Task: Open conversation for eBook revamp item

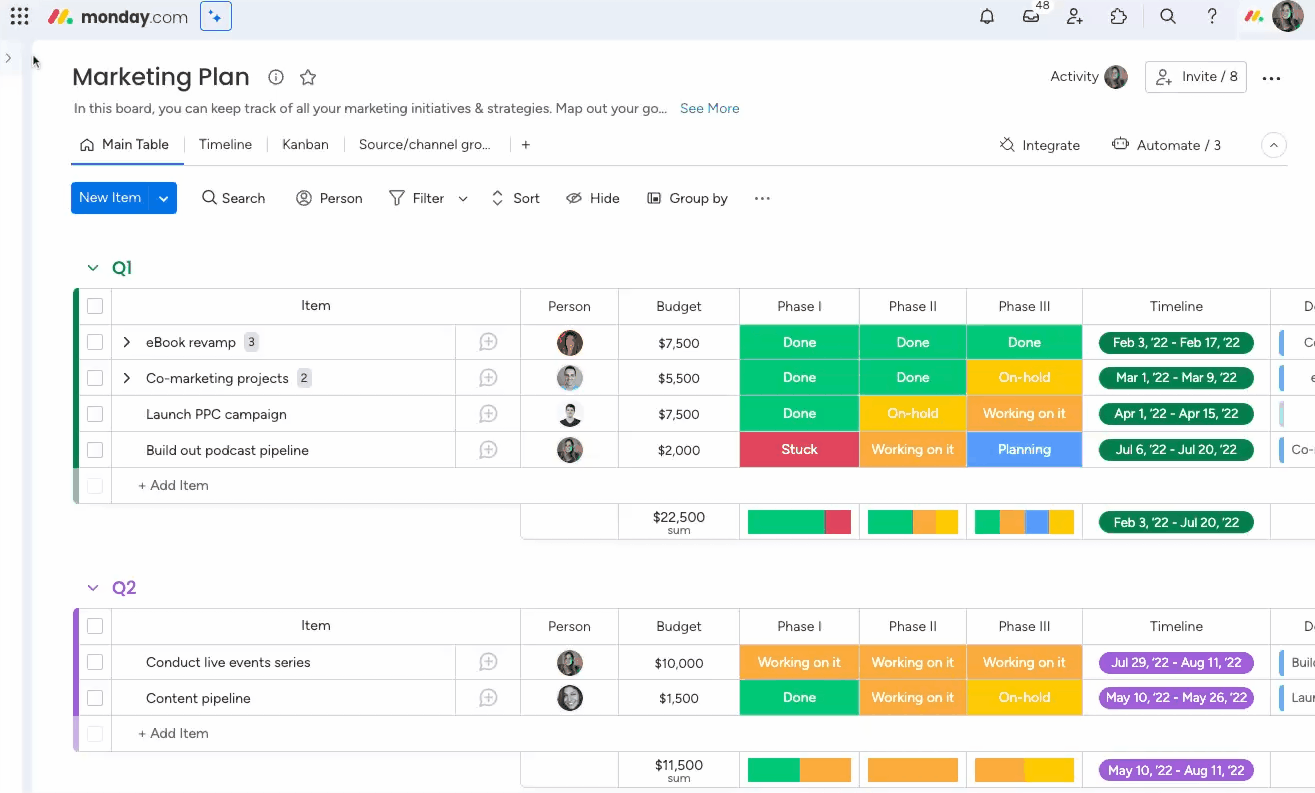Action: click(x=488, y=343)
